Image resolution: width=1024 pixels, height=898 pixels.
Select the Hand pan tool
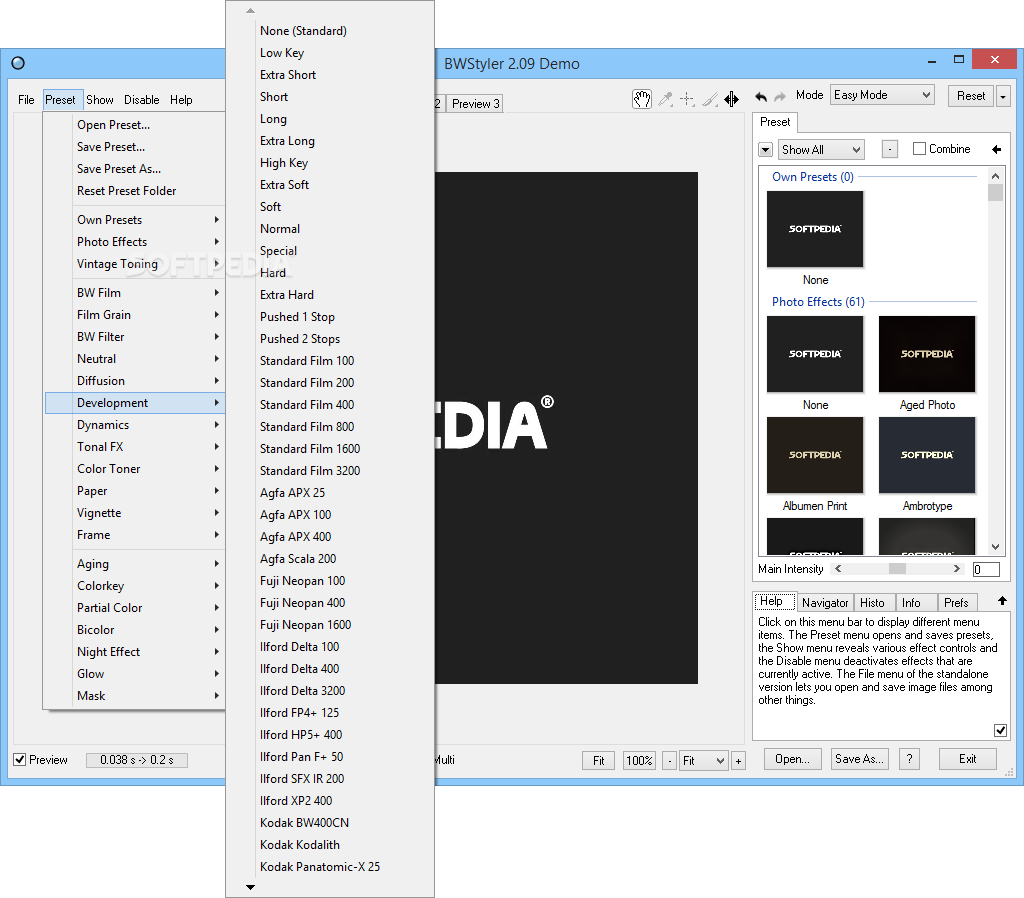click(641, 99)
